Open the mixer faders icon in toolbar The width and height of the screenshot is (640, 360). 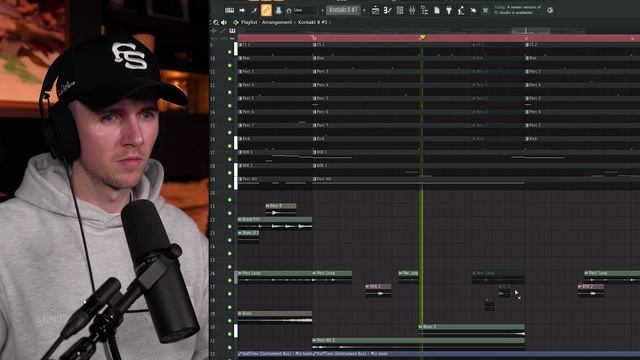(412, 10)
